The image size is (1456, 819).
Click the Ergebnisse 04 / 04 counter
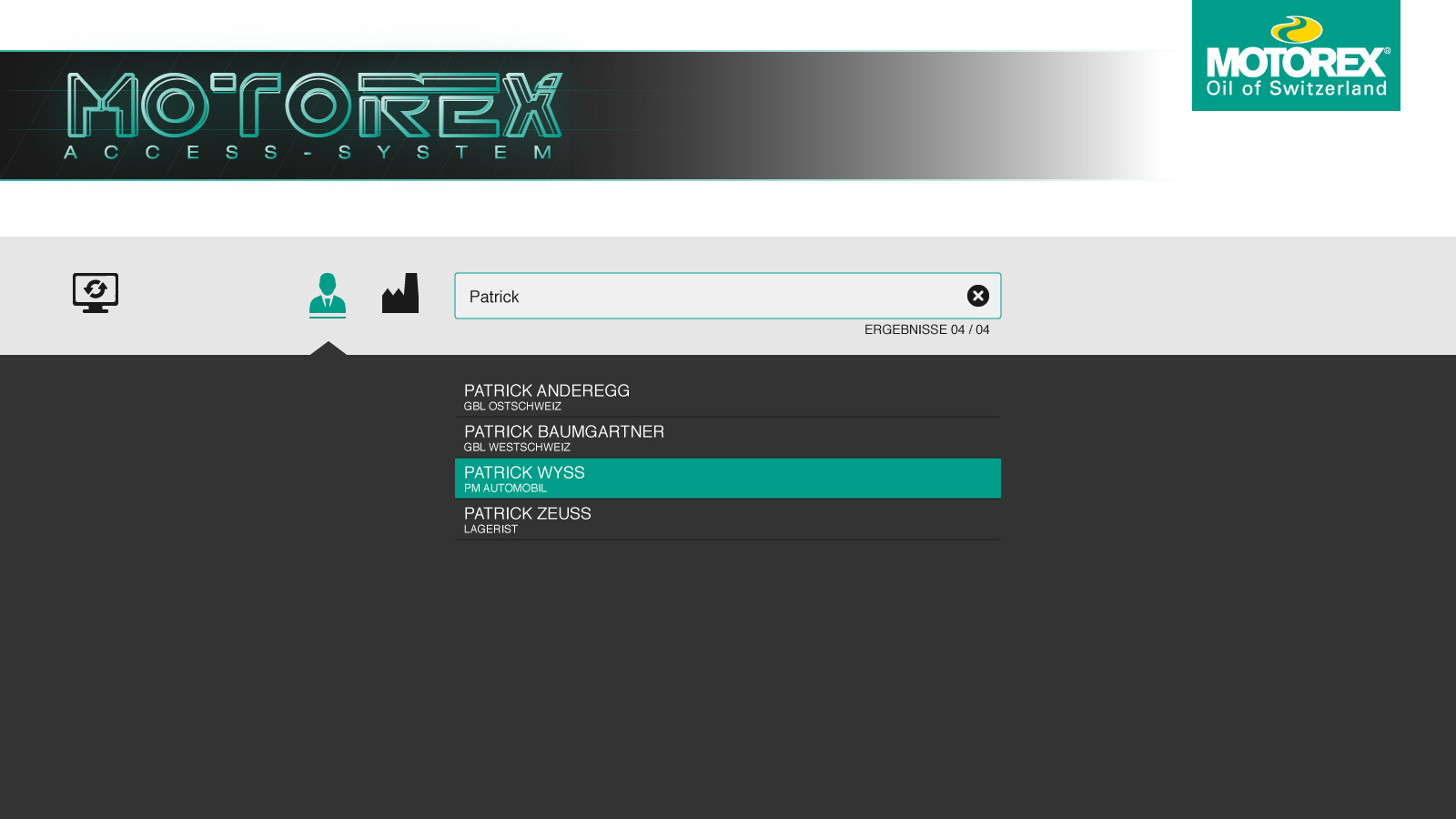(x=926, y=329)
